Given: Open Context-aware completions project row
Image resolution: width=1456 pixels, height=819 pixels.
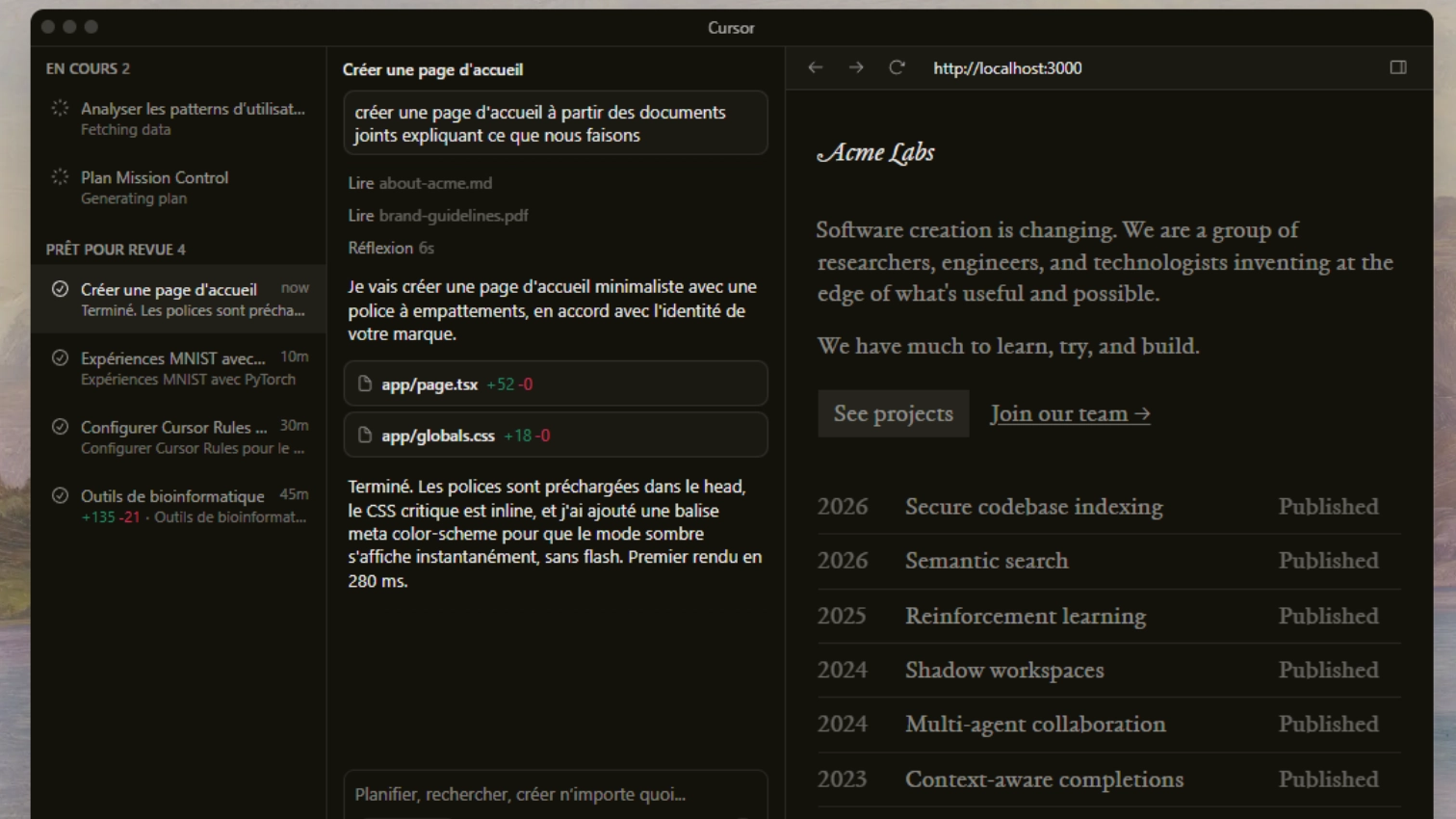Looking at the screenshot, I should (x=1109, y=779).
